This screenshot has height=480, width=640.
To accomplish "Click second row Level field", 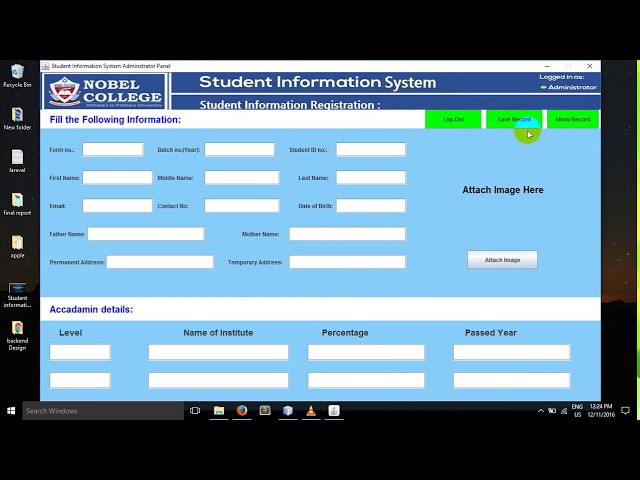I will coord(80,380).
